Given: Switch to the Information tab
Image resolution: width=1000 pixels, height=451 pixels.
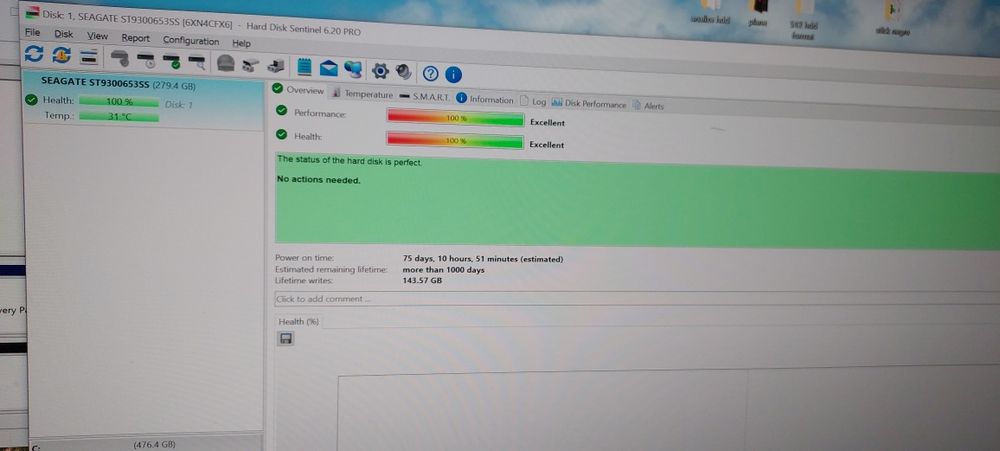Looking at the screenshot, I should [x=485, y=100].
